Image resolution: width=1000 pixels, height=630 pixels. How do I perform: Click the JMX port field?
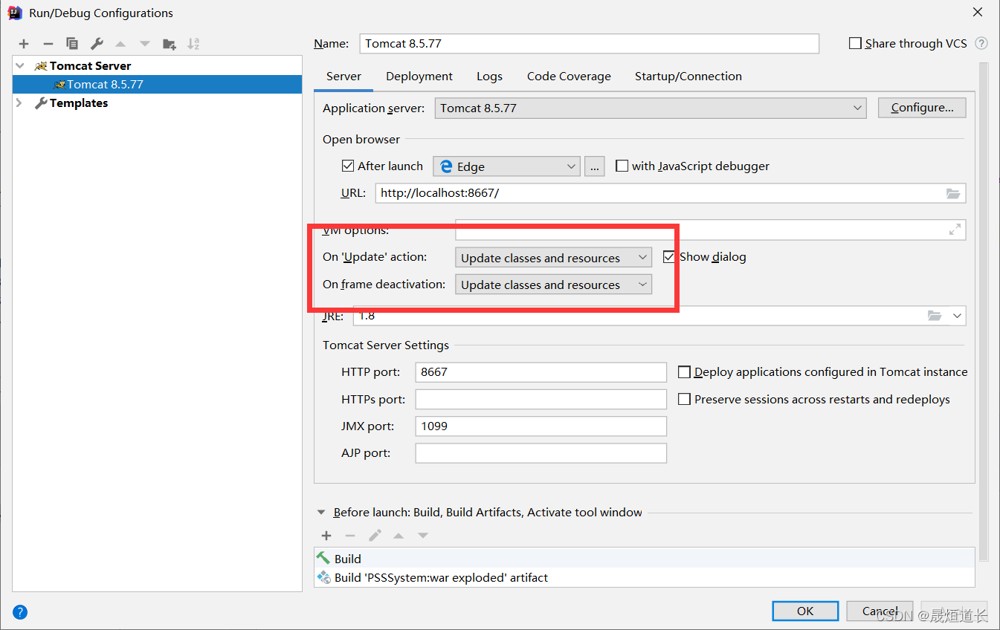(541, 426)
